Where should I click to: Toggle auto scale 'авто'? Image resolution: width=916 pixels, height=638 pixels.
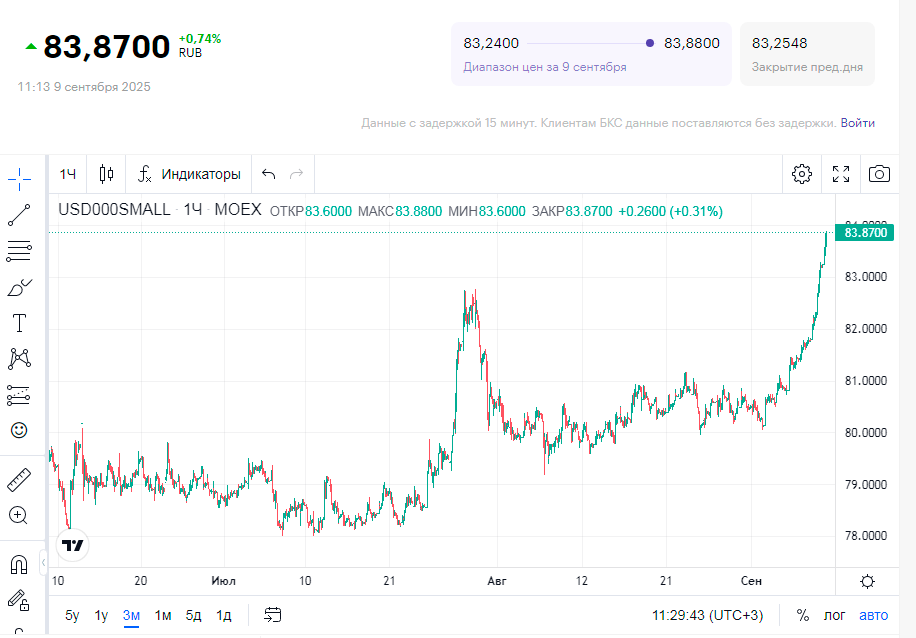point(873,615)
